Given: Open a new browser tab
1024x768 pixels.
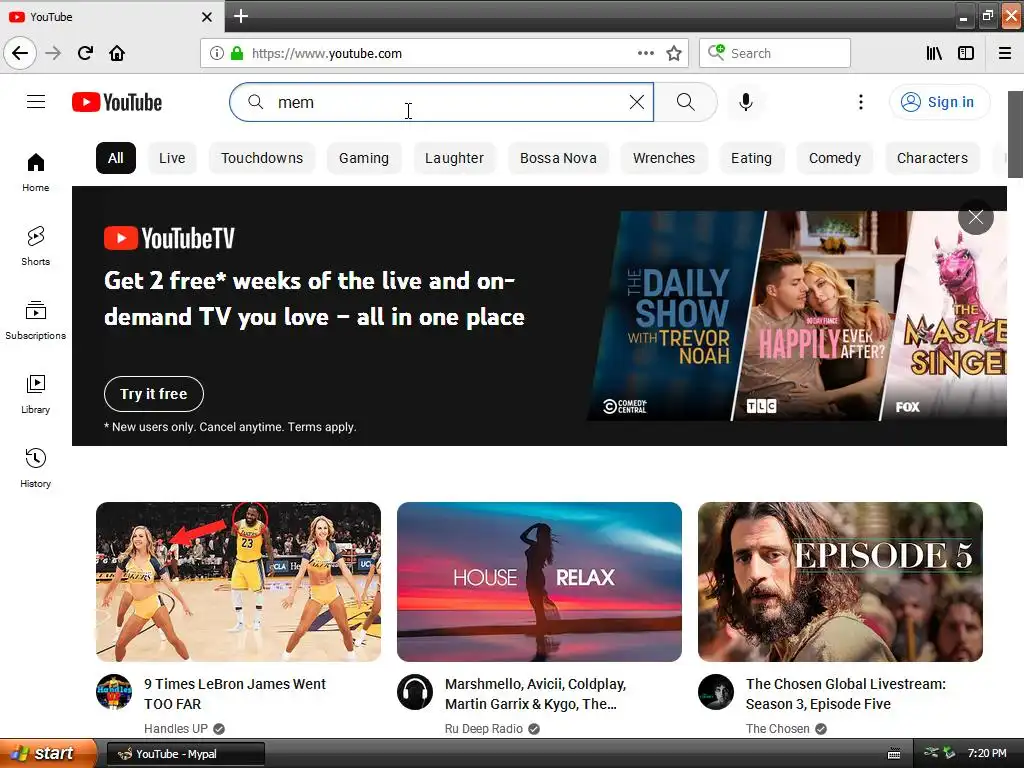Looking at the screenshot, I should click(x=241, y=16).
